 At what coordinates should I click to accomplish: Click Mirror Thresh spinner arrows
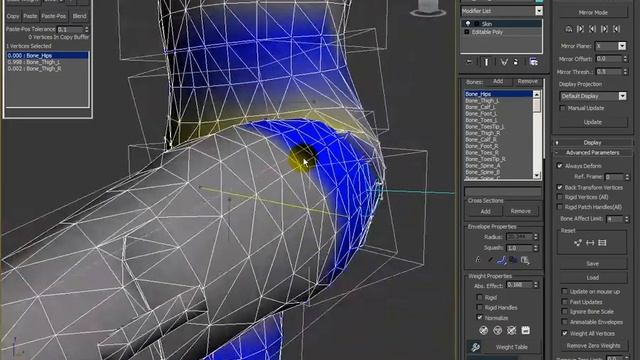tap(625, 72)
